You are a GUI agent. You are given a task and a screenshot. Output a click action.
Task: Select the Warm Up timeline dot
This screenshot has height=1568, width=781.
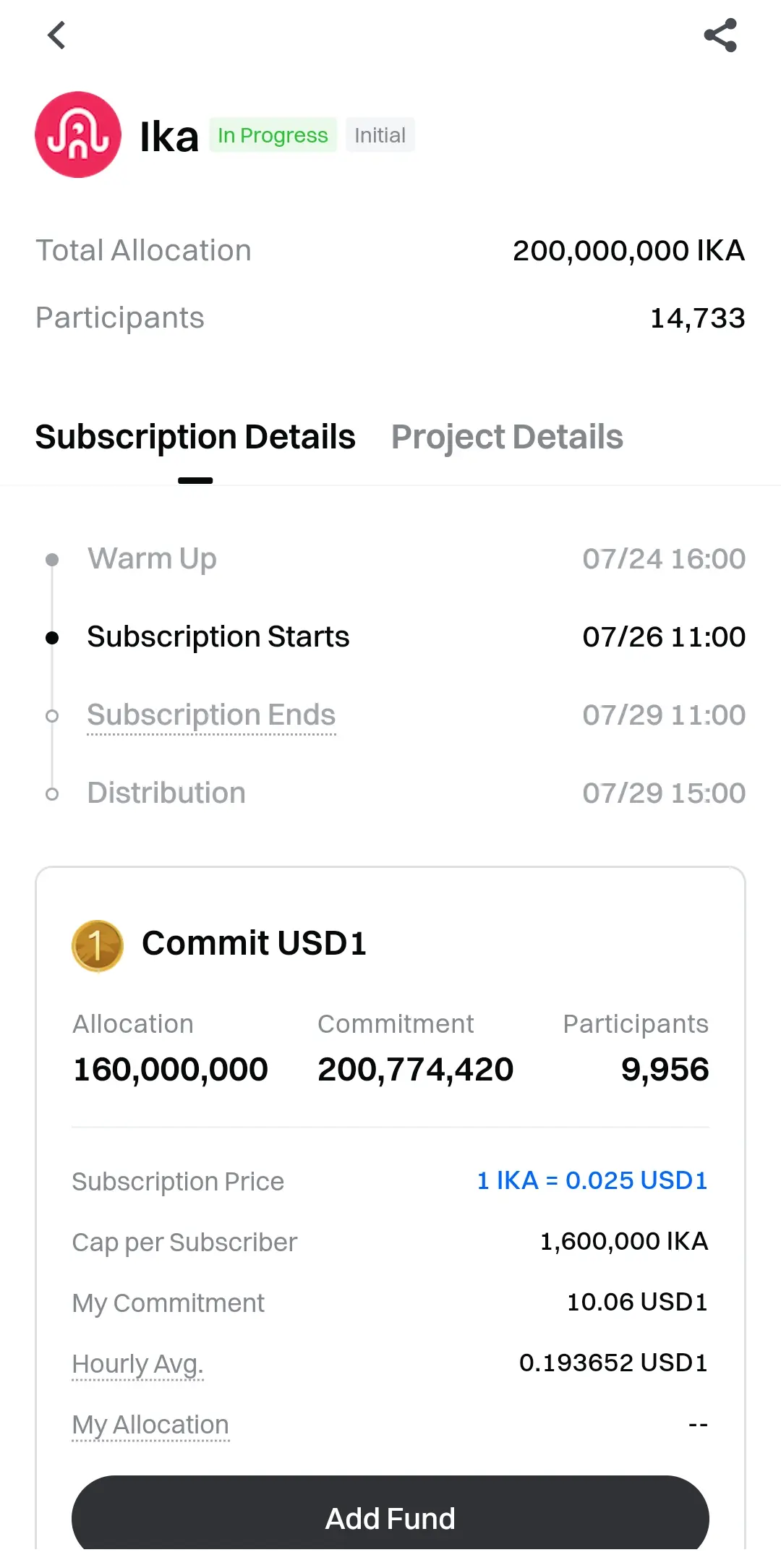[x=52, y=559]
